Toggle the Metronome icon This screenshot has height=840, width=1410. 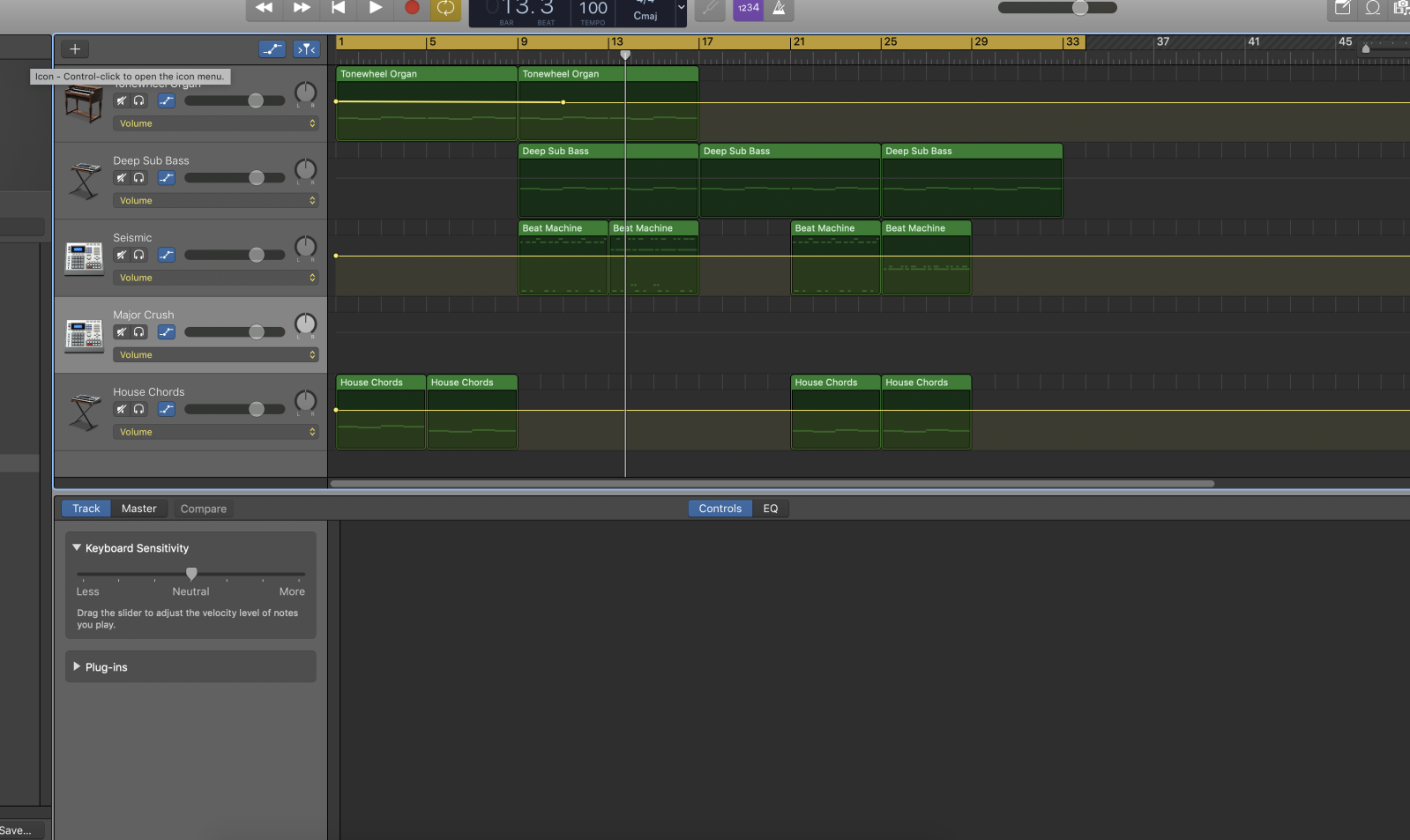tap(780, 8)
